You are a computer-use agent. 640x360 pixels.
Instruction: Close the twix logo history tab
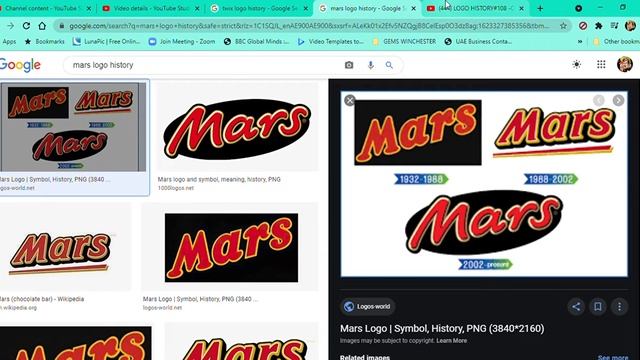(x=305, y=8)
